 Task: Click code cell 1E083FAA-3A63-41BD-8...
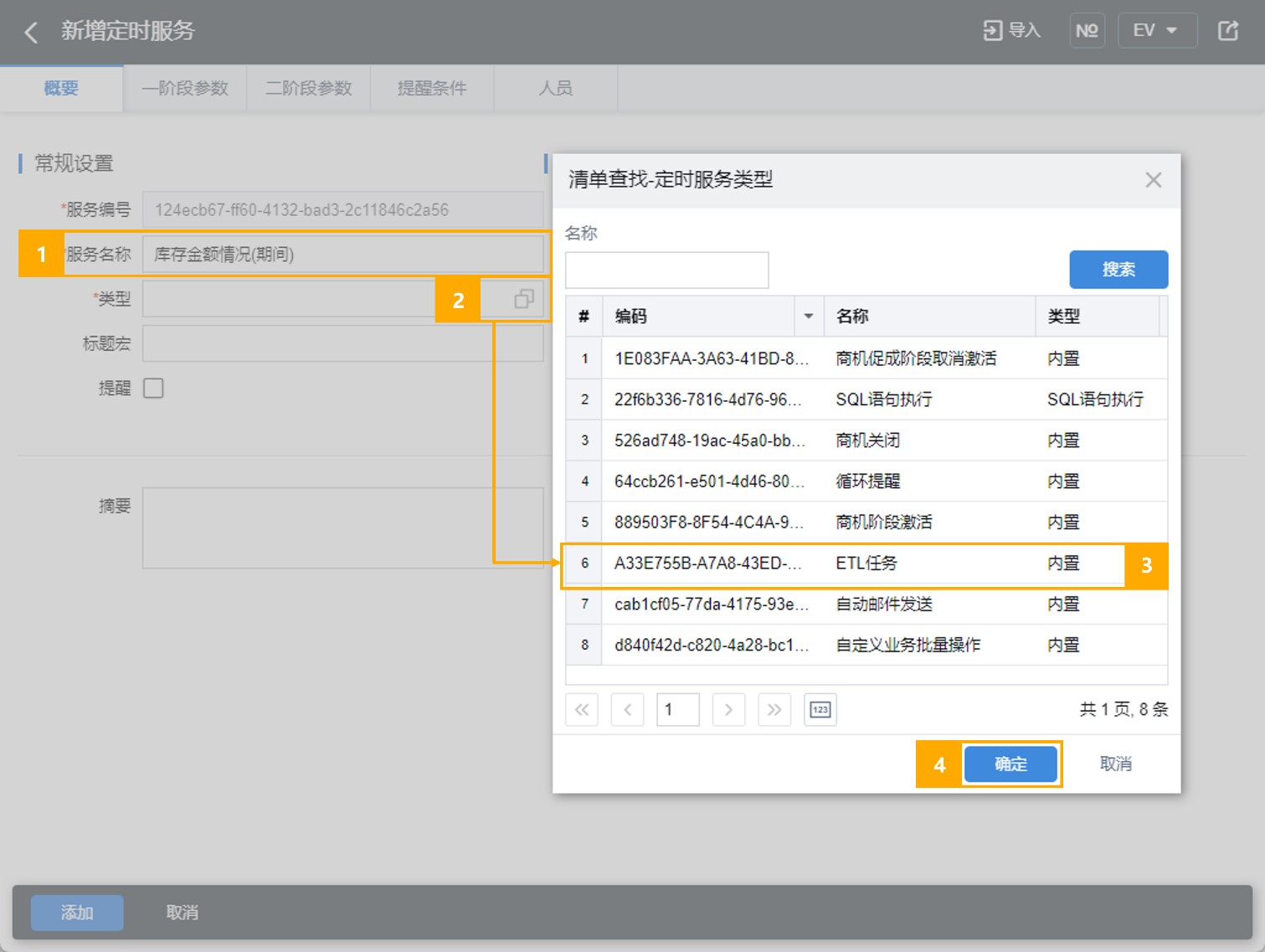712,358
